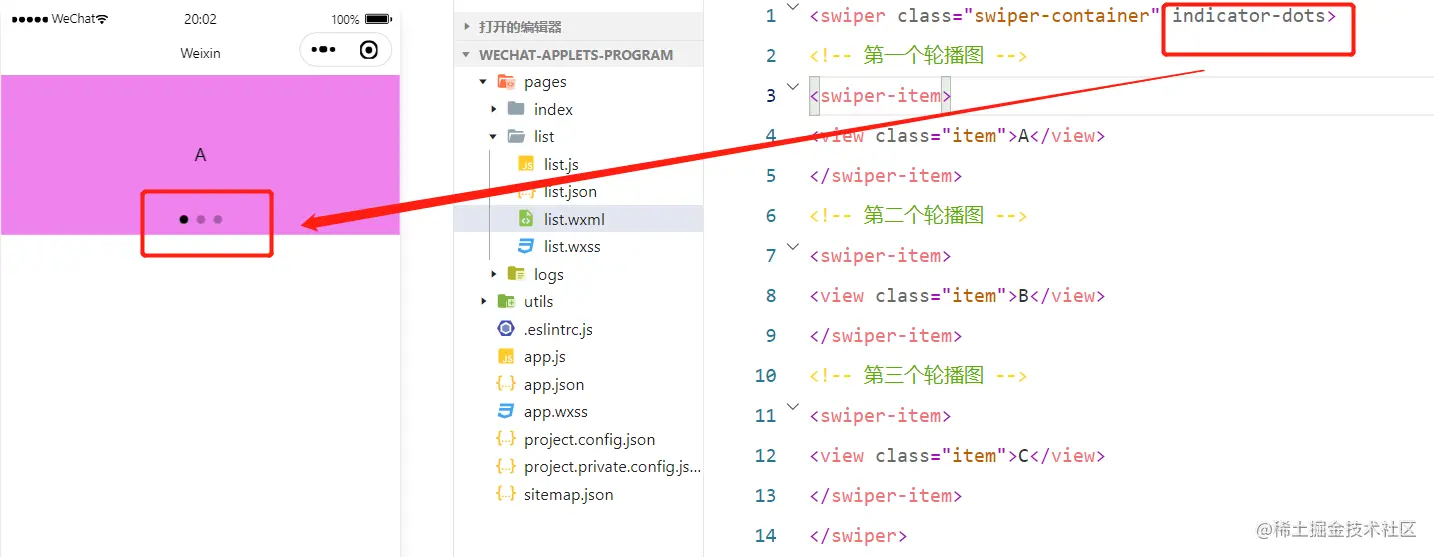Select the second swiper indicator dot
Screen dimensions: 1434x557
(201, 219)
